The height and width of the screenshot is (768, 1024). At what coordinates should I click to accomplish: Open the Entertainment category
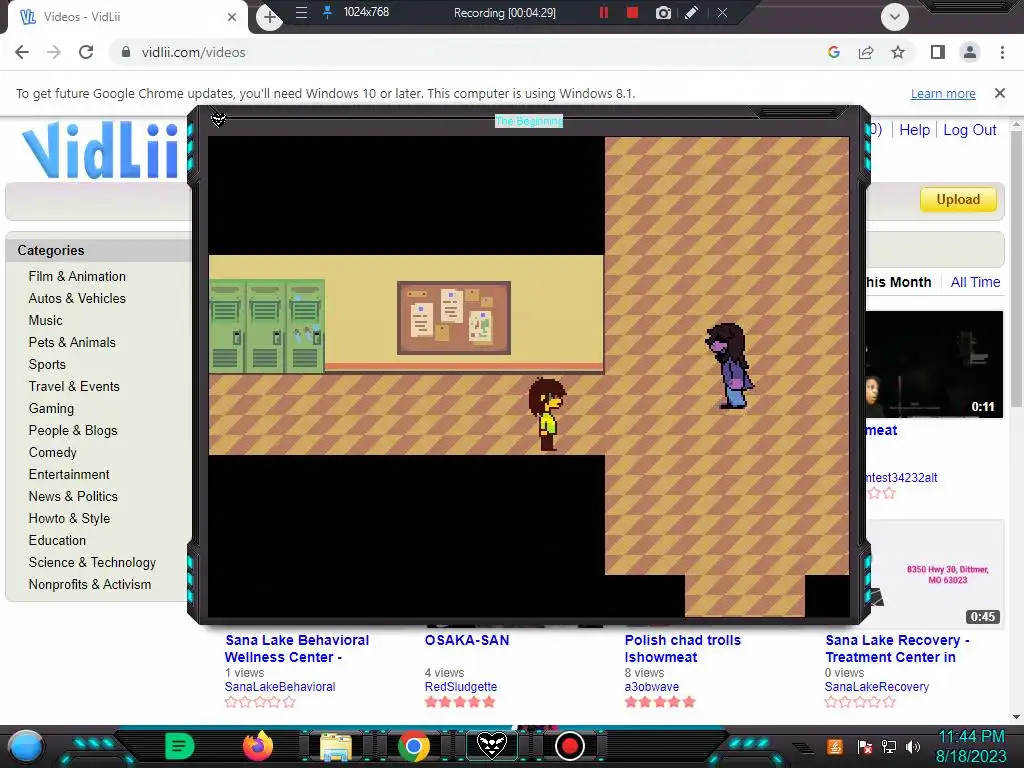[x=69, y=475]
